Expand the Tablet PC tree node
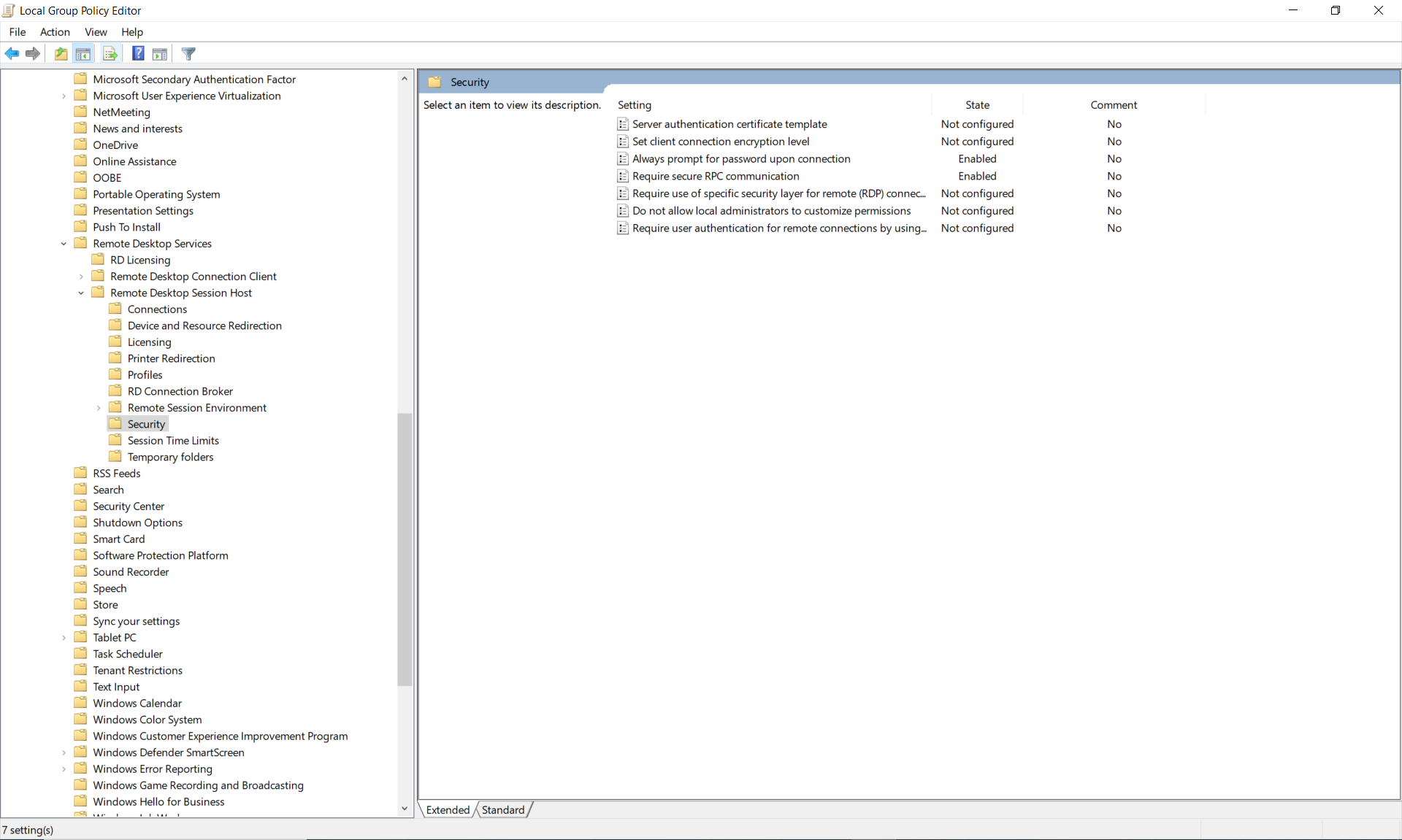This screenshot has width=1402, height=840. (x=64, y=638)
